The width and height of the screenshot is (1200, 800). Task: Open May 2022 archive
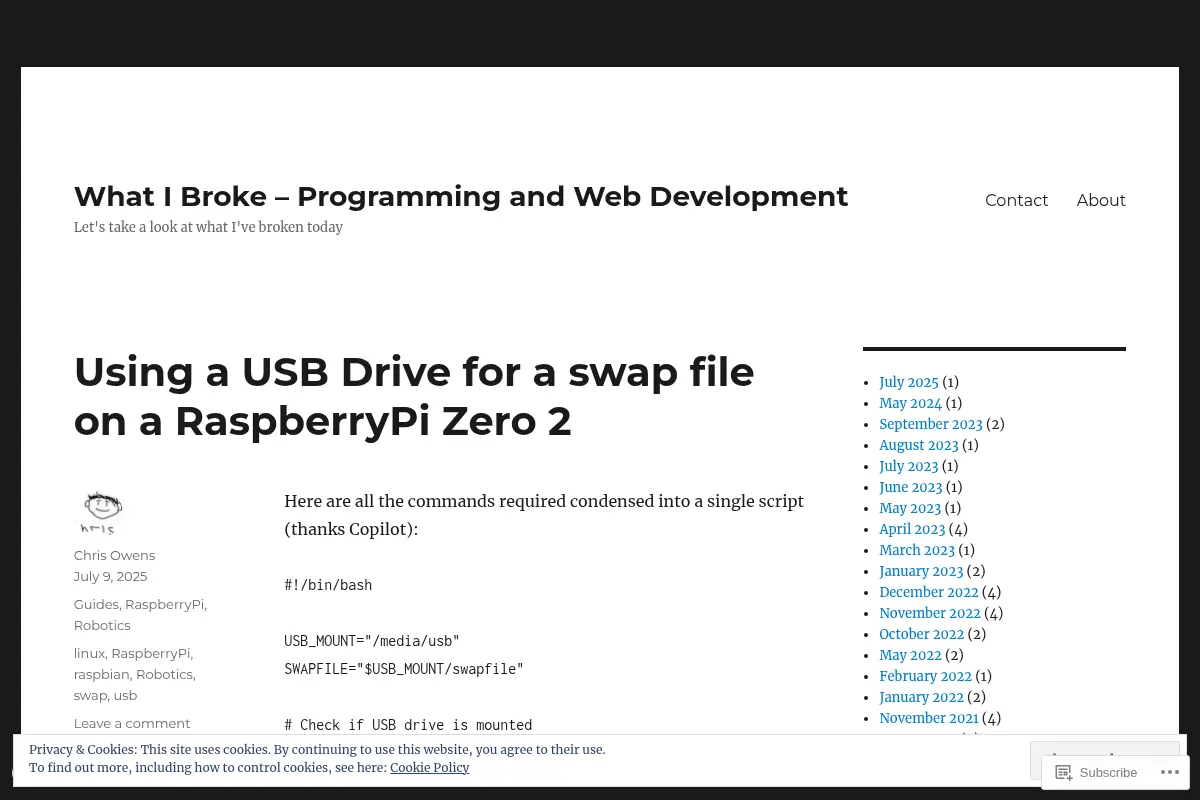tap(910, 655)
